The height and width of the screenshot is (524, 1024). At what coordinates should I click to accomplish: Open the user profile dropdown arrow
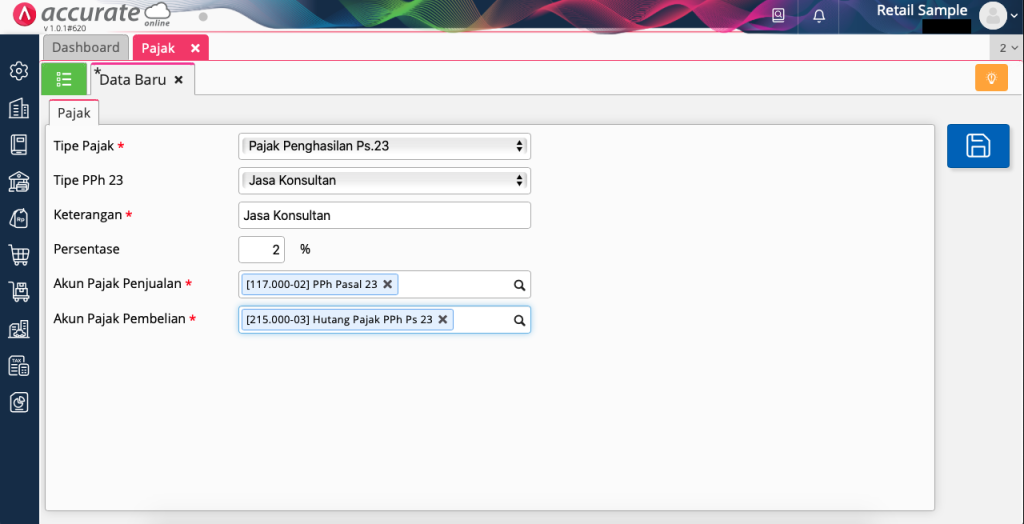coord(1014,16)
